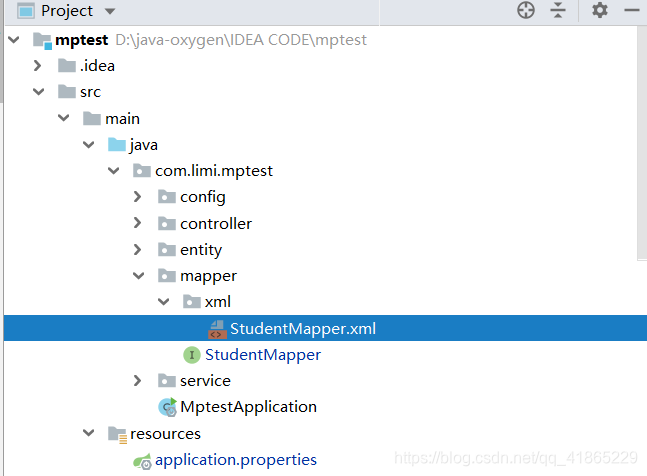647x476 pixels.
Task: Select the controller package label
Action: click(x=216, y=223)
